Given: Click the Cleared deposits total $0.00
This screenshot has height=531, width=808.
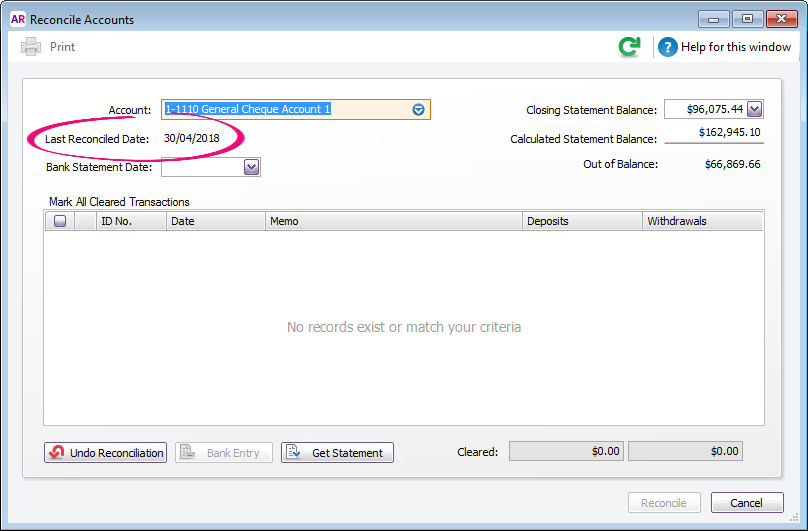Looking at the screenshot, I should pos(567,451).
